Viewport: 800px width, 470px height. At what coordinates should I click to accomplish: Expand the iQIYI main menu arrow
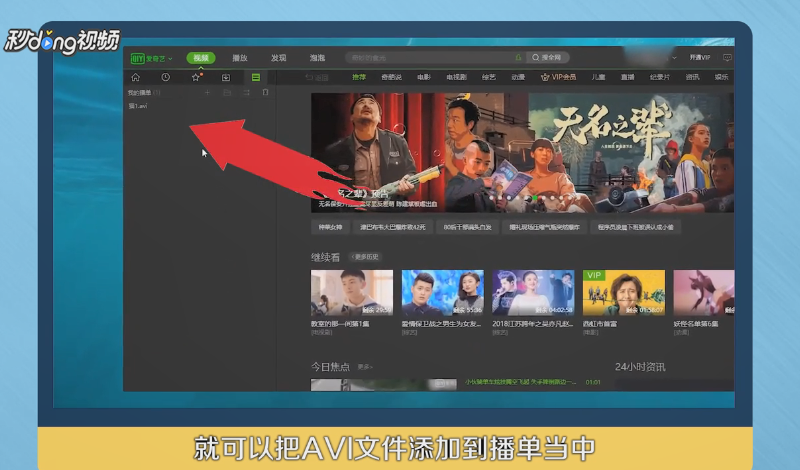tap(170, 59)
